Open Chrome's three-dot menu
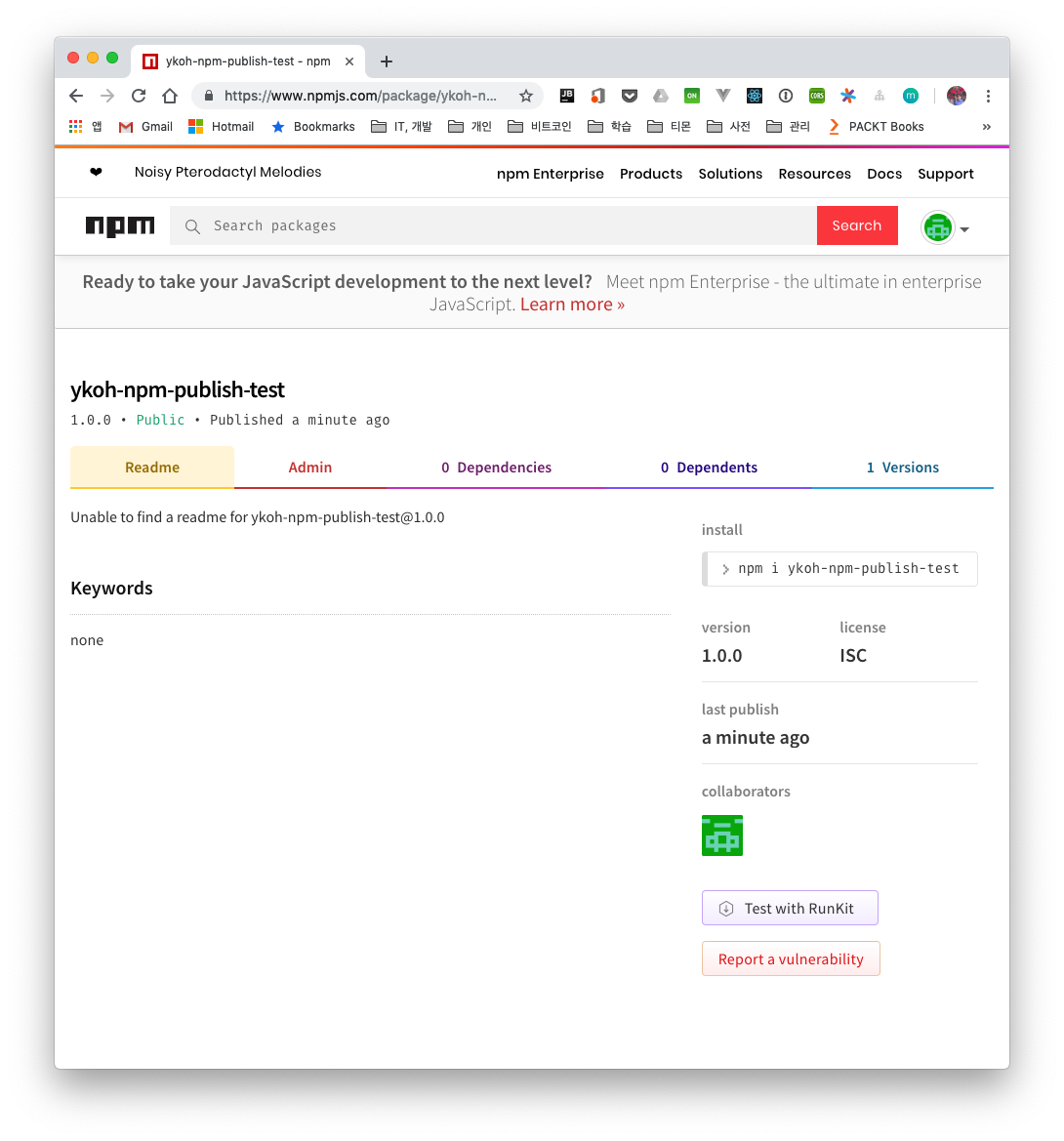 coord(988,96)
